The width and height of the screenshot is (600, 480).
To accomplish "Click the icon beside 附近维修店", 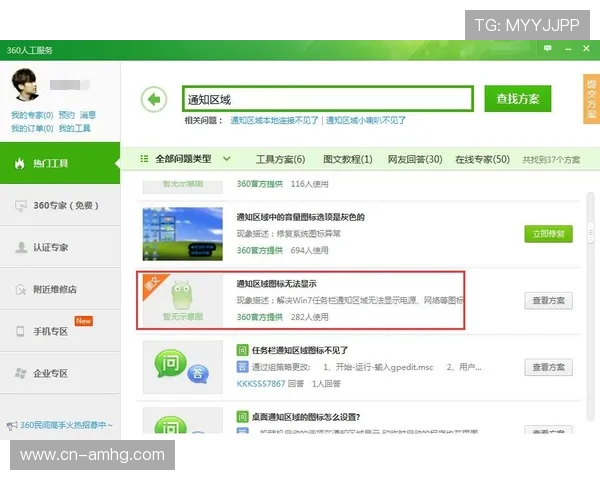I will pyautogui.click(x=21, y=289).
